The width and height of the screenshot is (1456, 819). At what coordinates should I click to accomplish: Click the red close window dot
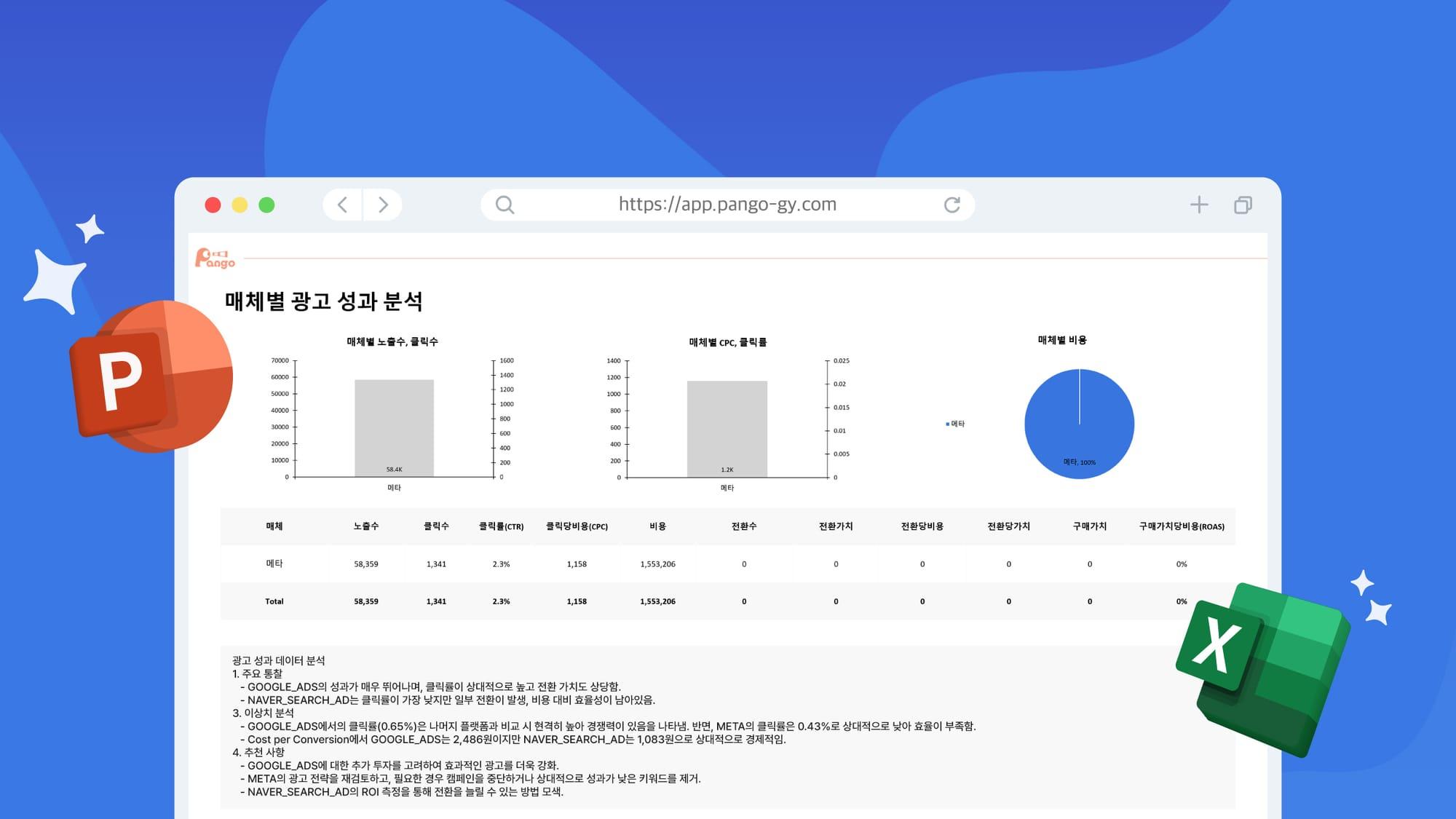pos(213,205)
